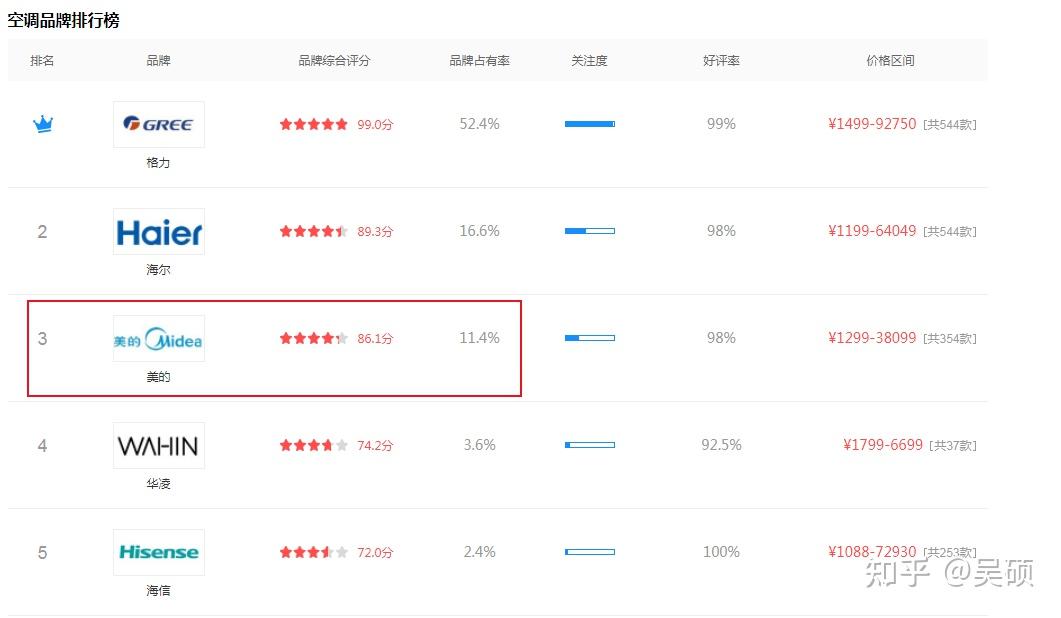Open the WAHIN brand logo
1061x618 pixels.
tap(158, 445)
